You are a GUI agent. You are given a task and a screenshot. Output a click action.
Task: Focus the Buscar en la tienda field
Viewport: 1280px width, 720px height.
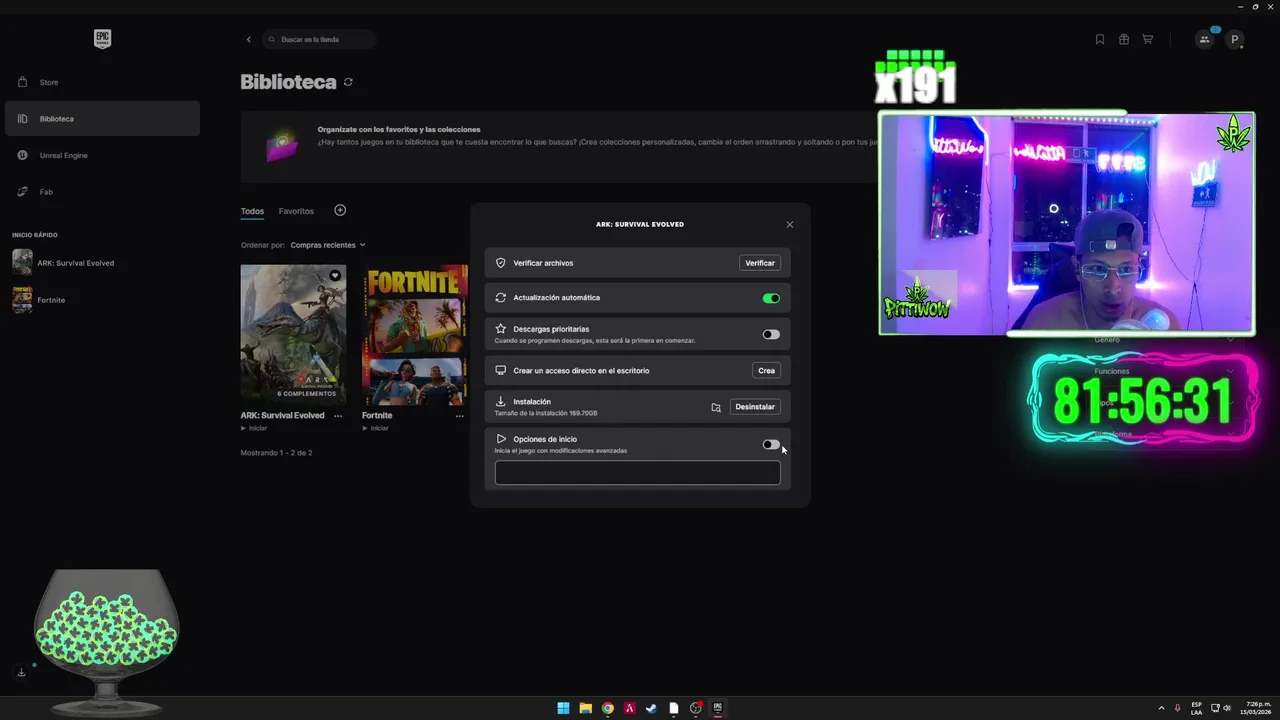tap(320, 39)
